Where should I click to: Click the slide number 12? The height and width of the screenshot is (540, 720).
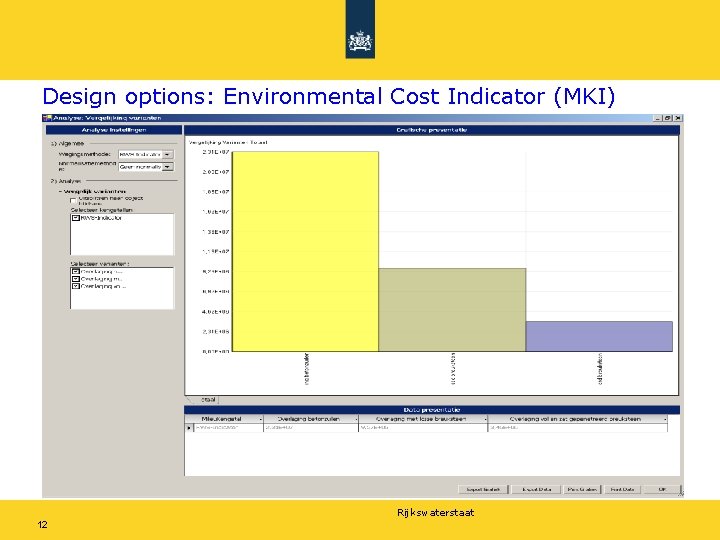pyautogui.click(x=43, y=525)
